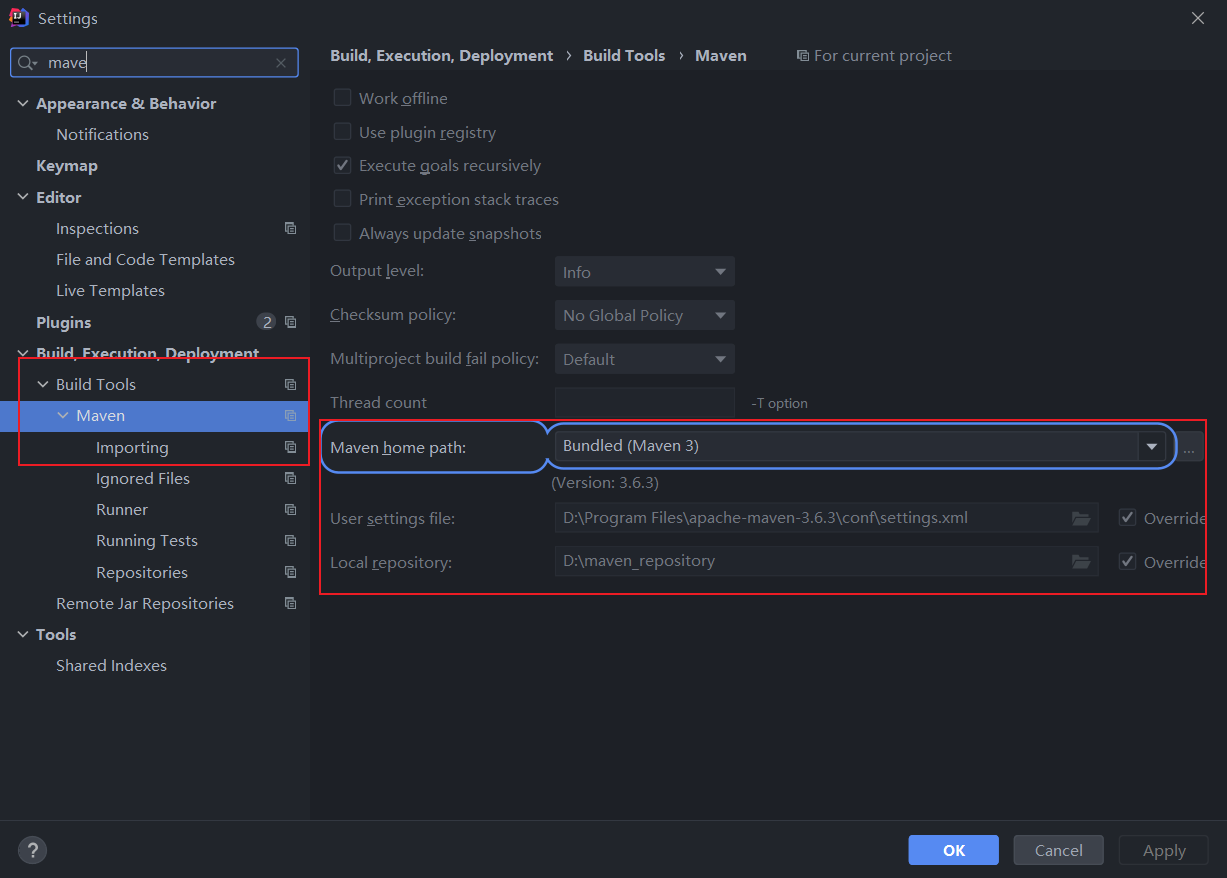
Task: Click the browse button for Maven home path
Action: (x=1189, y=447)
